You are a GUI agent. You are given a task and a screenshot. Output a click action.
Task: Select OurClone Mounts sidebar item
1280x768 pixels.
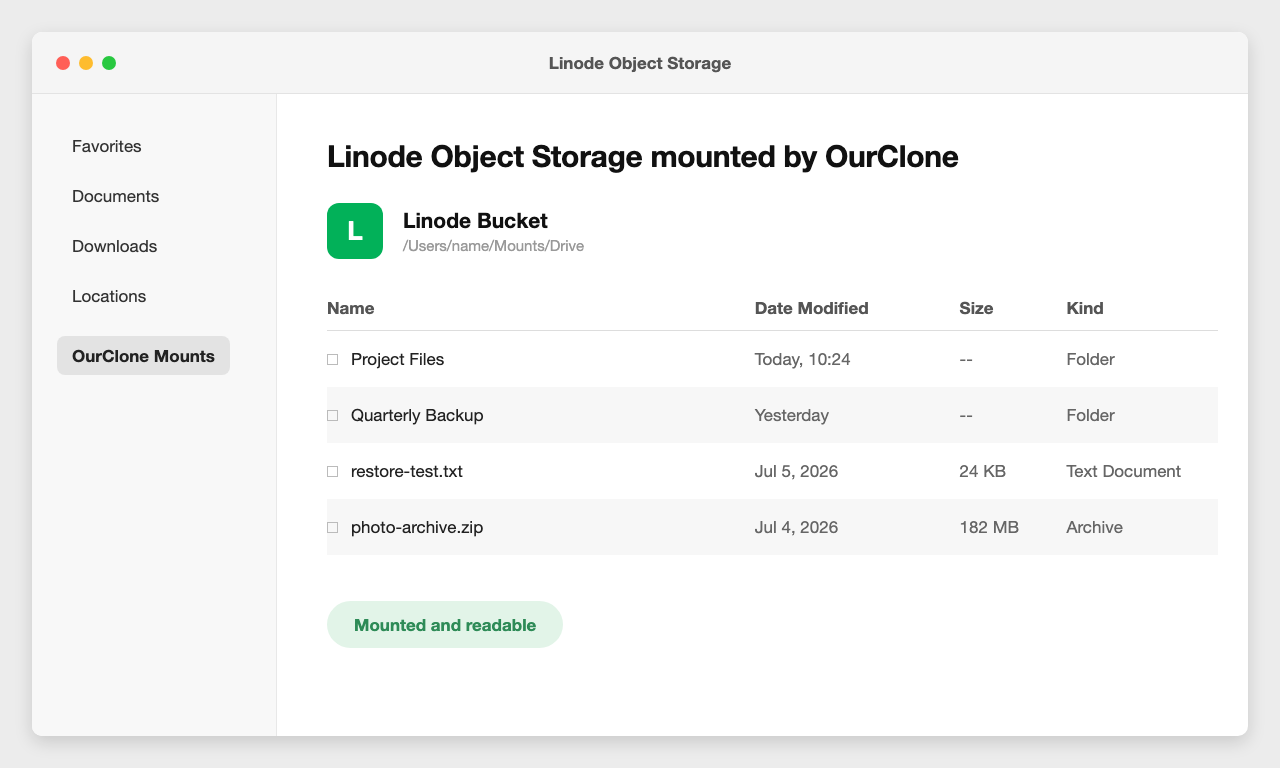point(143,356)
